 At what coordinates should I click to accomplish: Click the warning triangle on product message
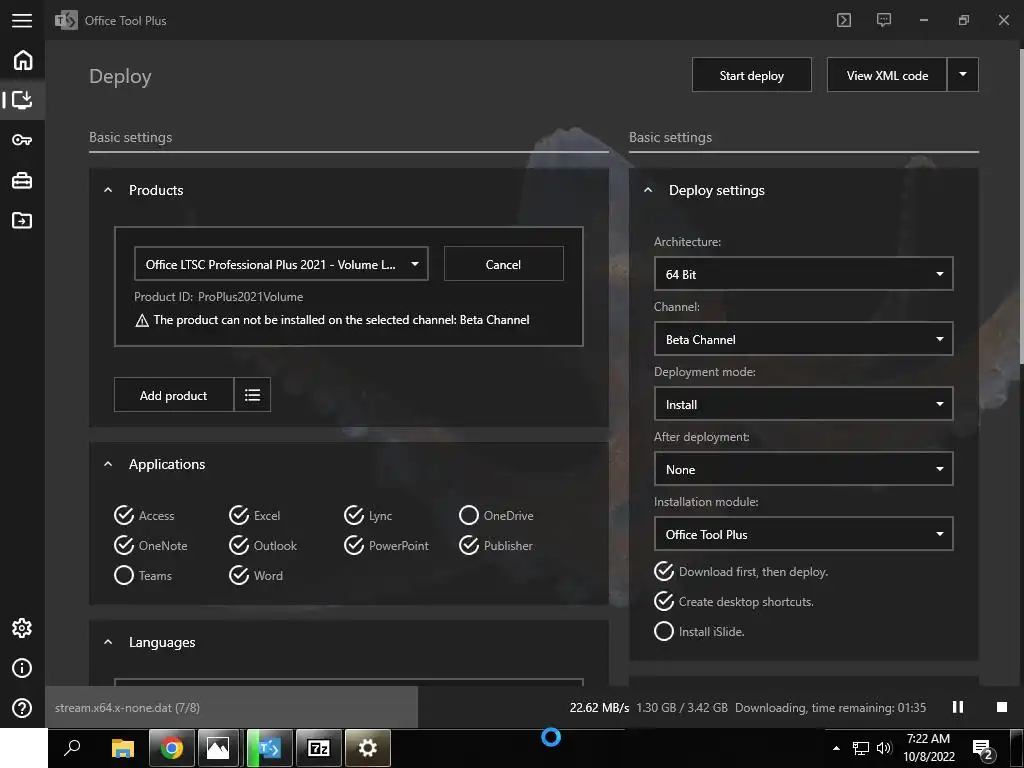(142, 321)
